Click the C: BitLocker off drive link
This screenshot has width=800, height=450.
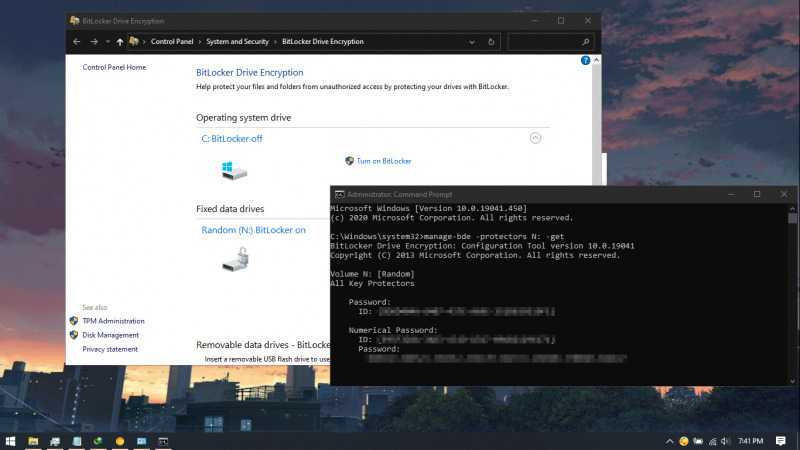click(232, 139)
